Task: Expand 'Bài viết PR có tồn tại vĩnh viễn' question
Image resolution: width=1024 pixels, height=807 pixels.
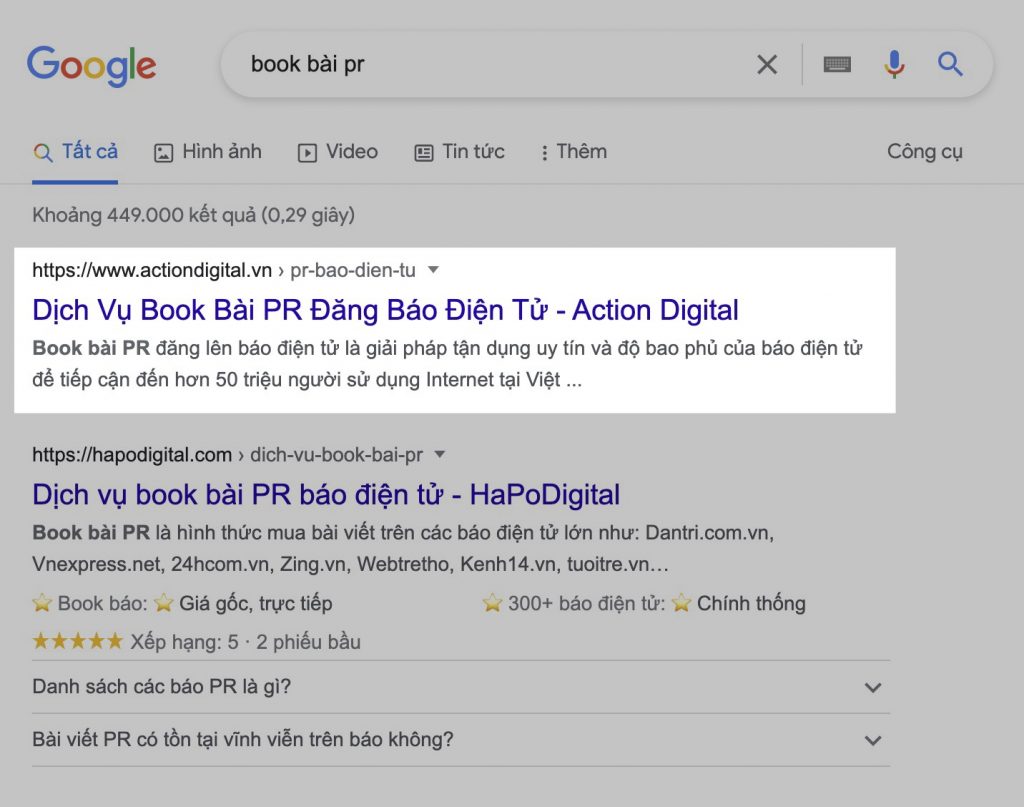Action: click(460, 740)
